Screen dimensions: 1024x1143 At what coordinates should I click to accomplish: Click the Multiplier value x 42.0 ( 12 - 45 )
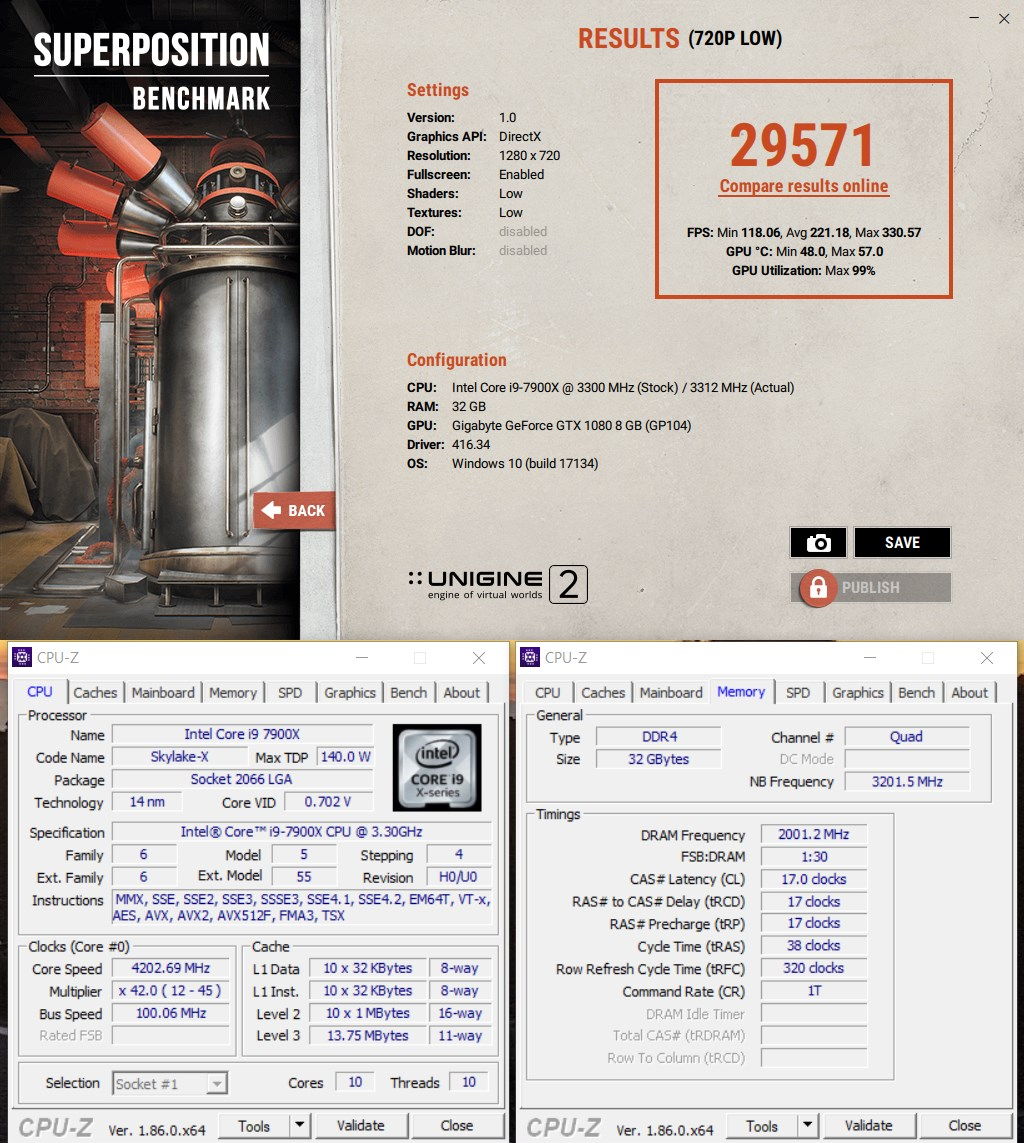tap(171, 991)
